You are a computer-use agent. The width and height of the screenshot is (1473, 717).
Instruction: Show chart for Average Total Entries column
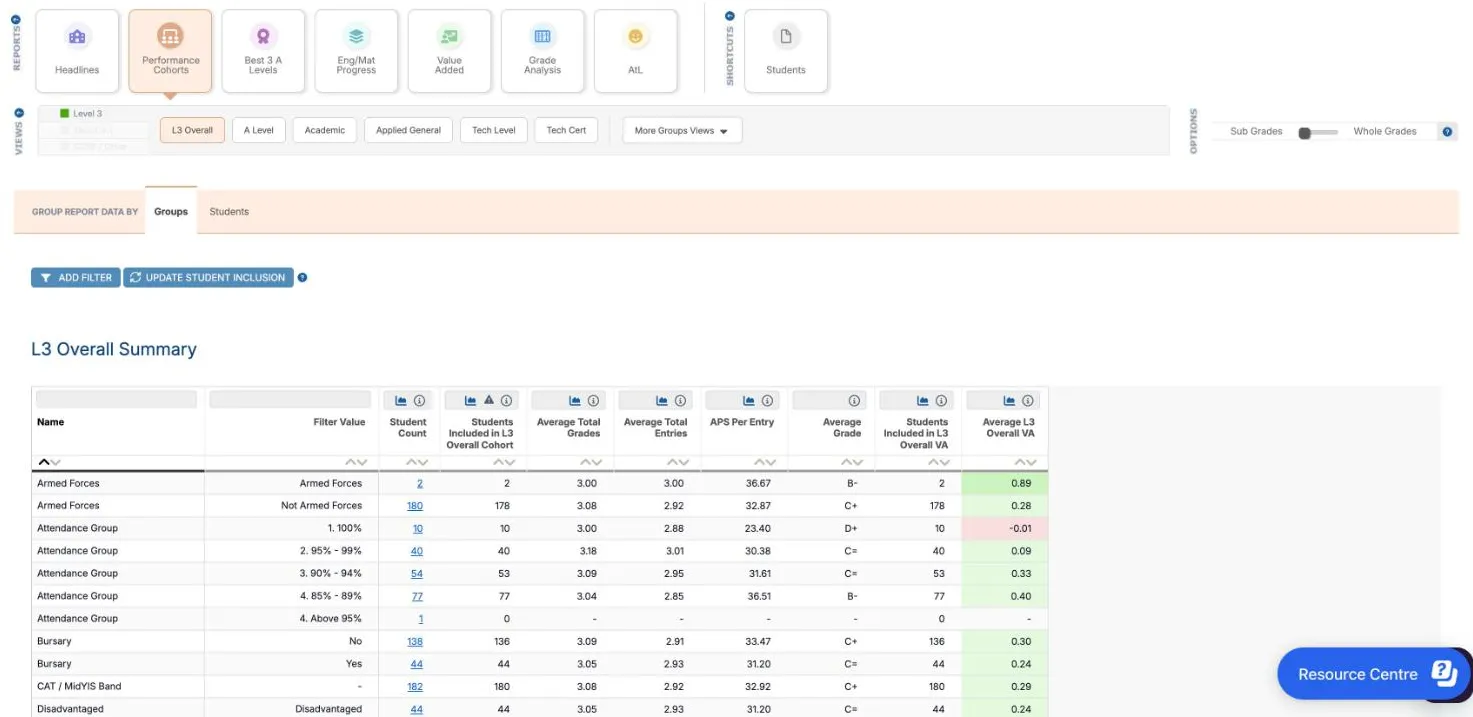pyautogui.click(x=662, y=400)
